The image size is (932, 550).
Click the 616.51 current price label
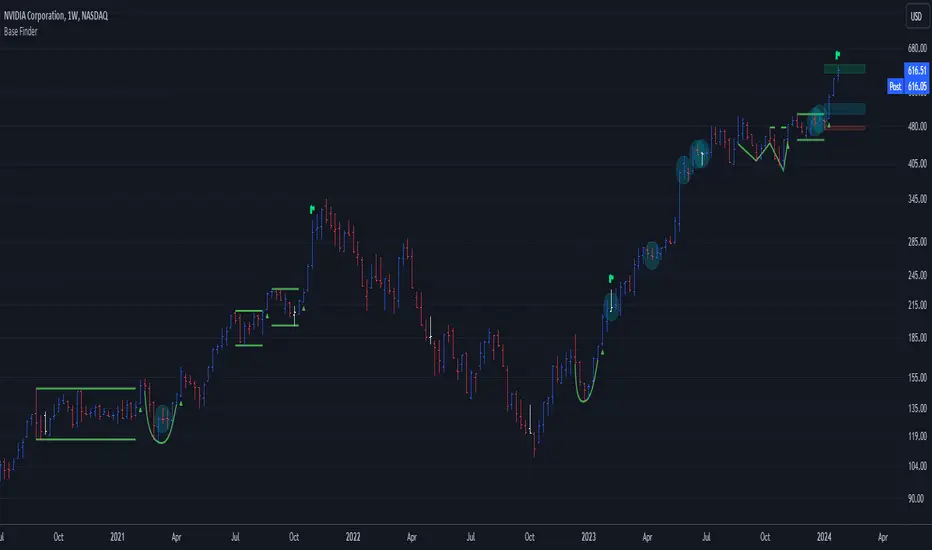coord(916,70)
